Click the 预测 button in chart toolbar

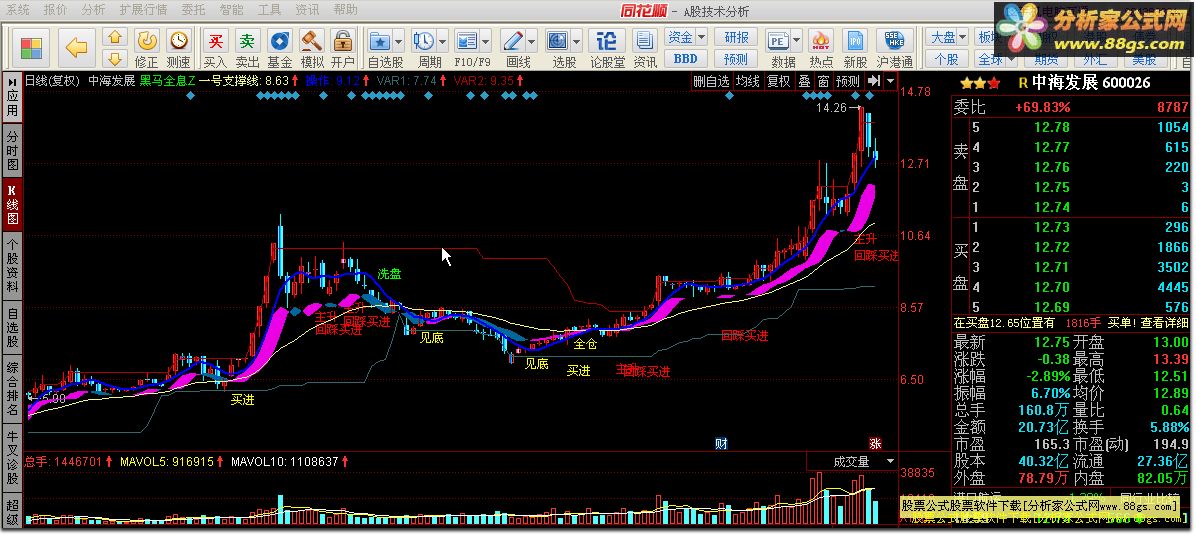coord(848,81)
